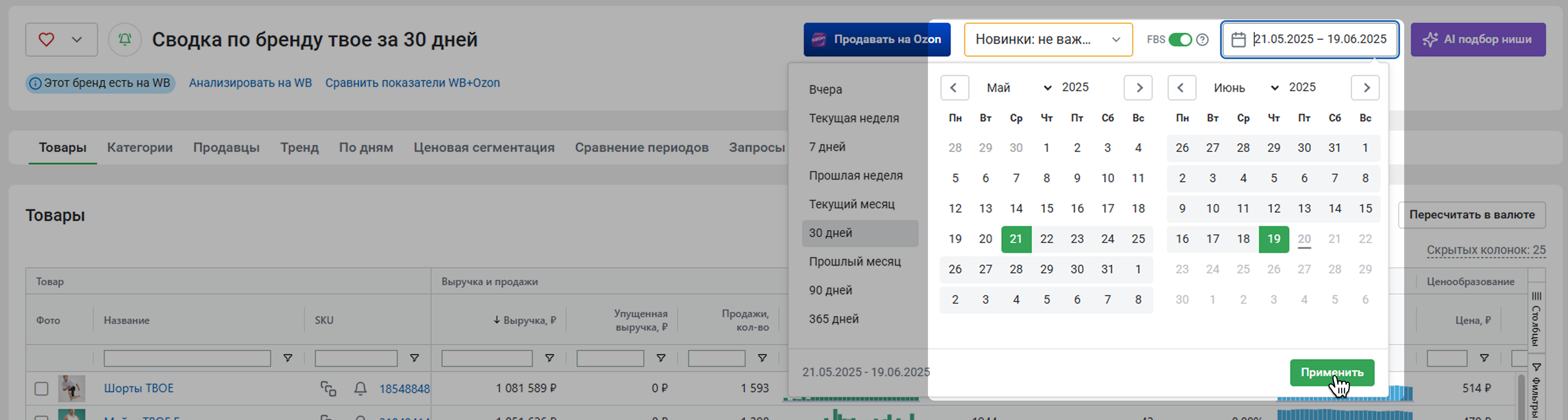This screenshot has height=420, width=1568.
Task: Open SKU column filter funnel icon
Action: coord(415,358)
